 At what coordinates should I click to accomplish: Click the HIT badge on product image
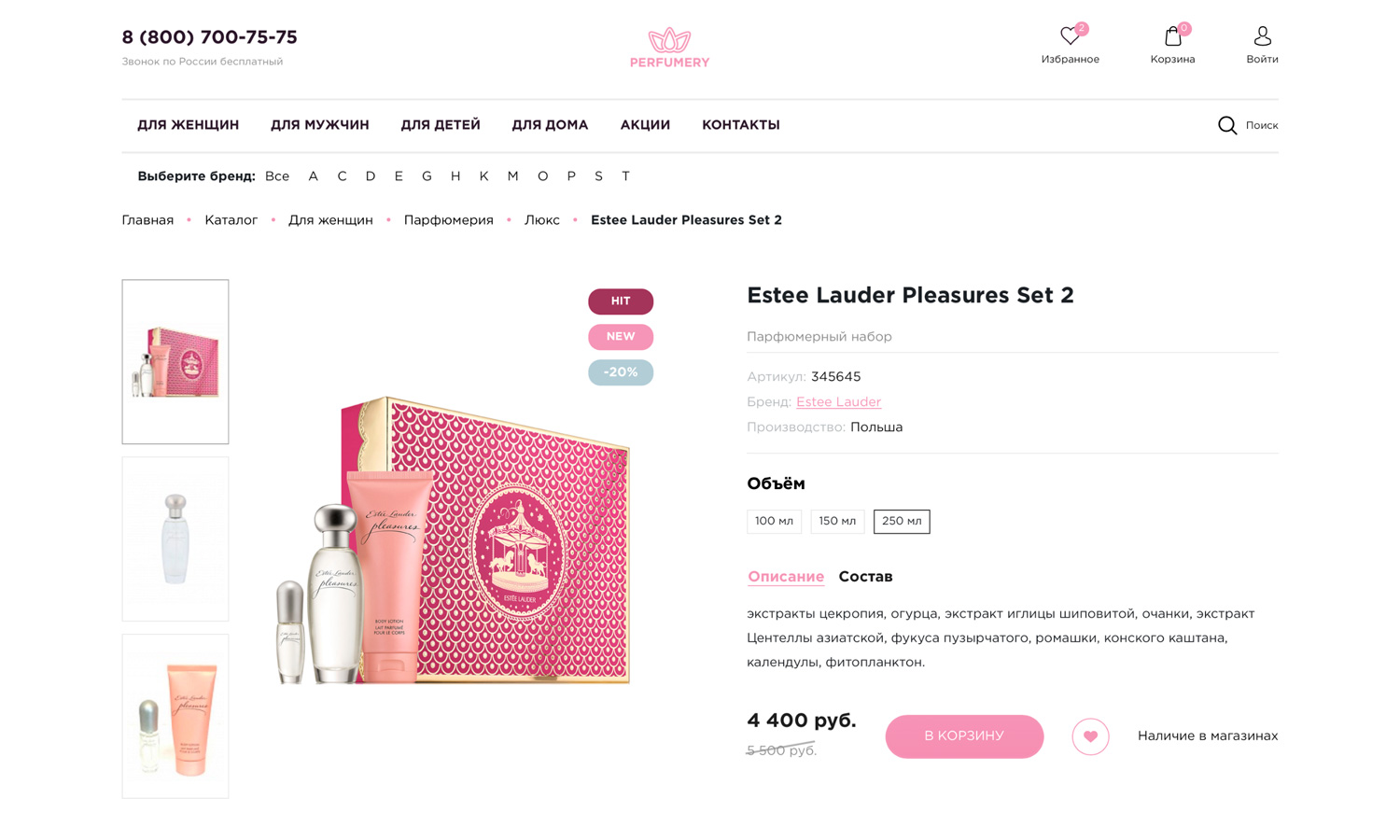coord(621,301)
